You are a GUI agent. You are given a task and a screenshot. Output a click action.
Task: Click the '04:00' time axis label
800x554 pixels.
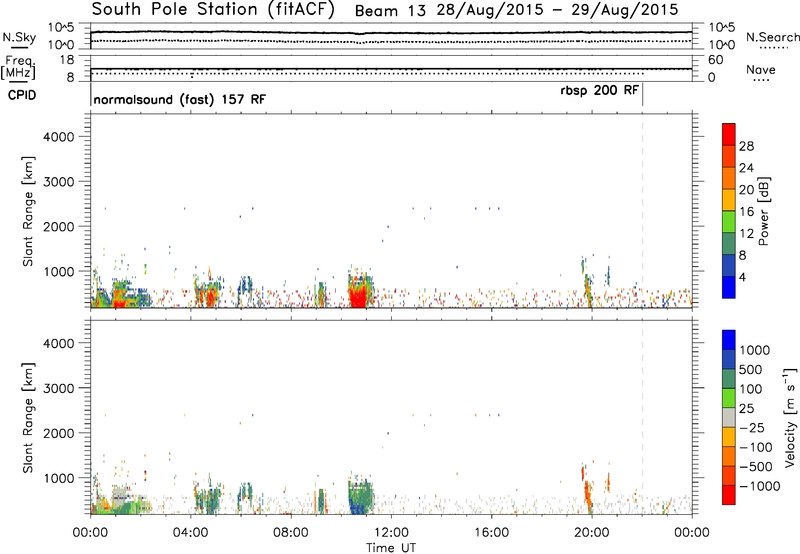(x=191, y=533)
